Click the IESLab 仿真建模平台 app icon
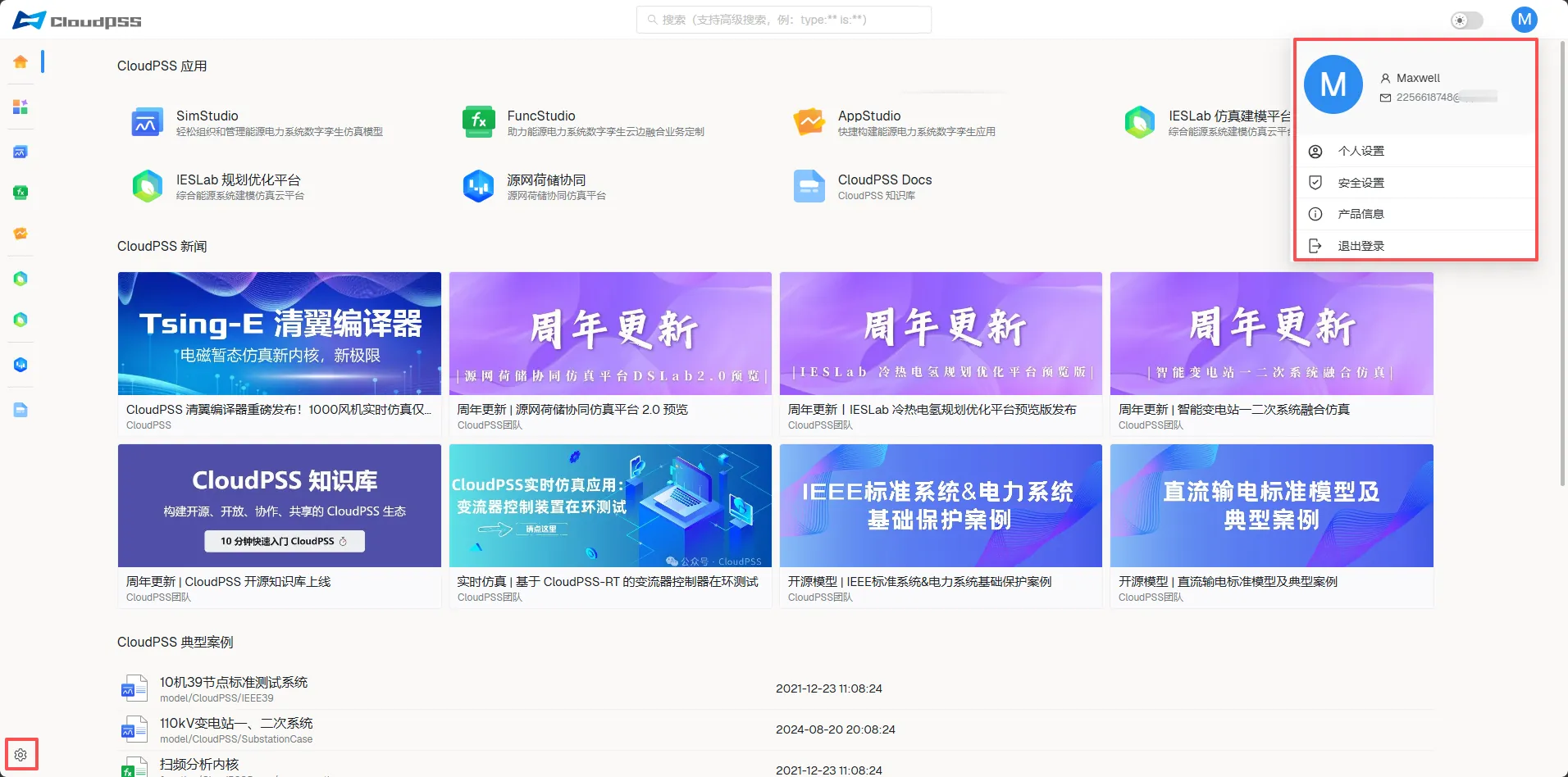 point(1140,123)
